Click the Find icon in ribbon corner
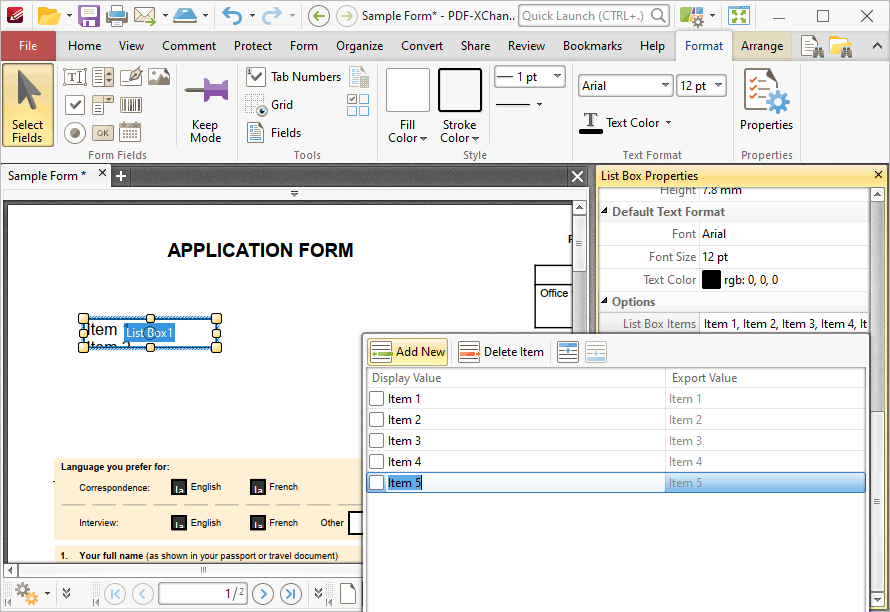The image size is (890, 612). click(812, 47)
